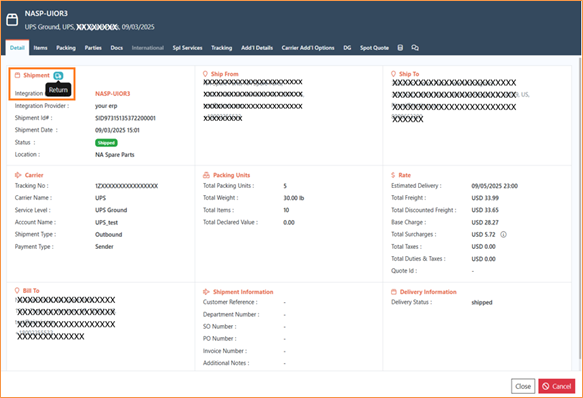Image resolution: width=583 pixels, height=398 pixels.
Task: Open the NASP-UIOR3 integration link
Action: coord(113,94)
